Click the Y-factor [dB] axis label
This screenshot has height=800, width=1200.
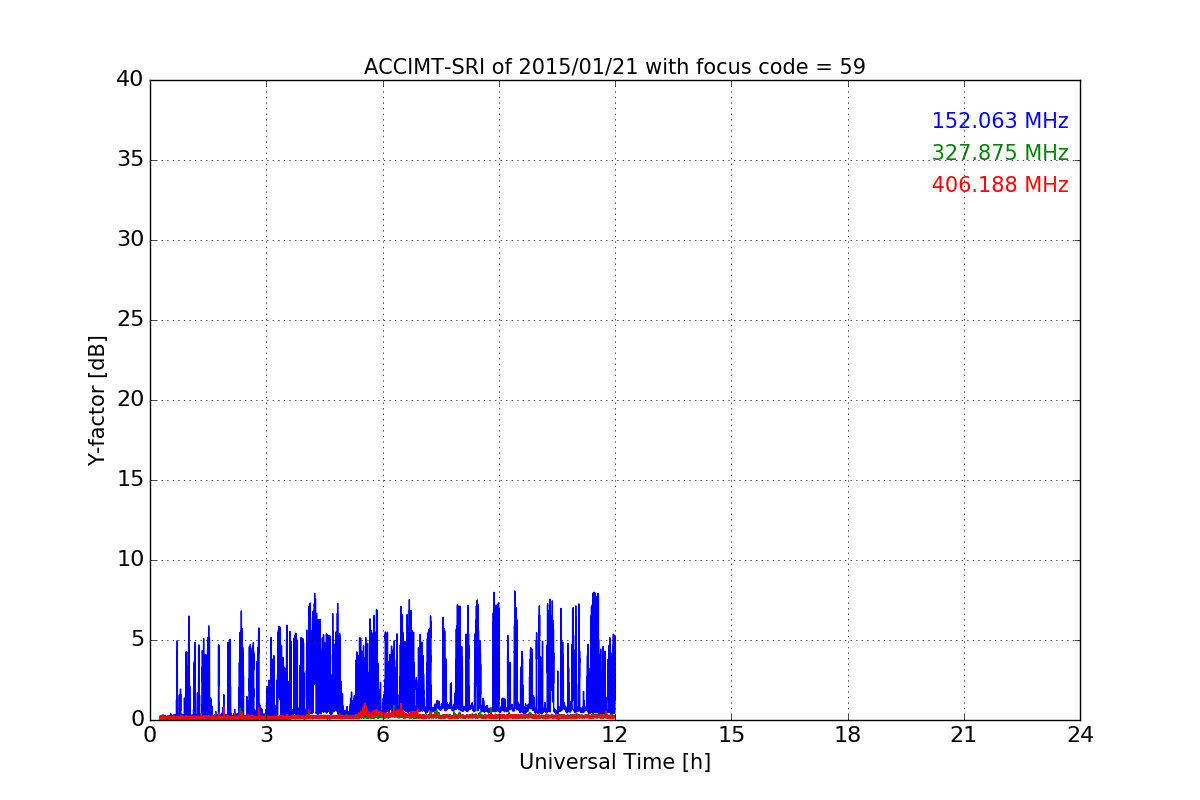pyautogui.click(x=97, y=400)
